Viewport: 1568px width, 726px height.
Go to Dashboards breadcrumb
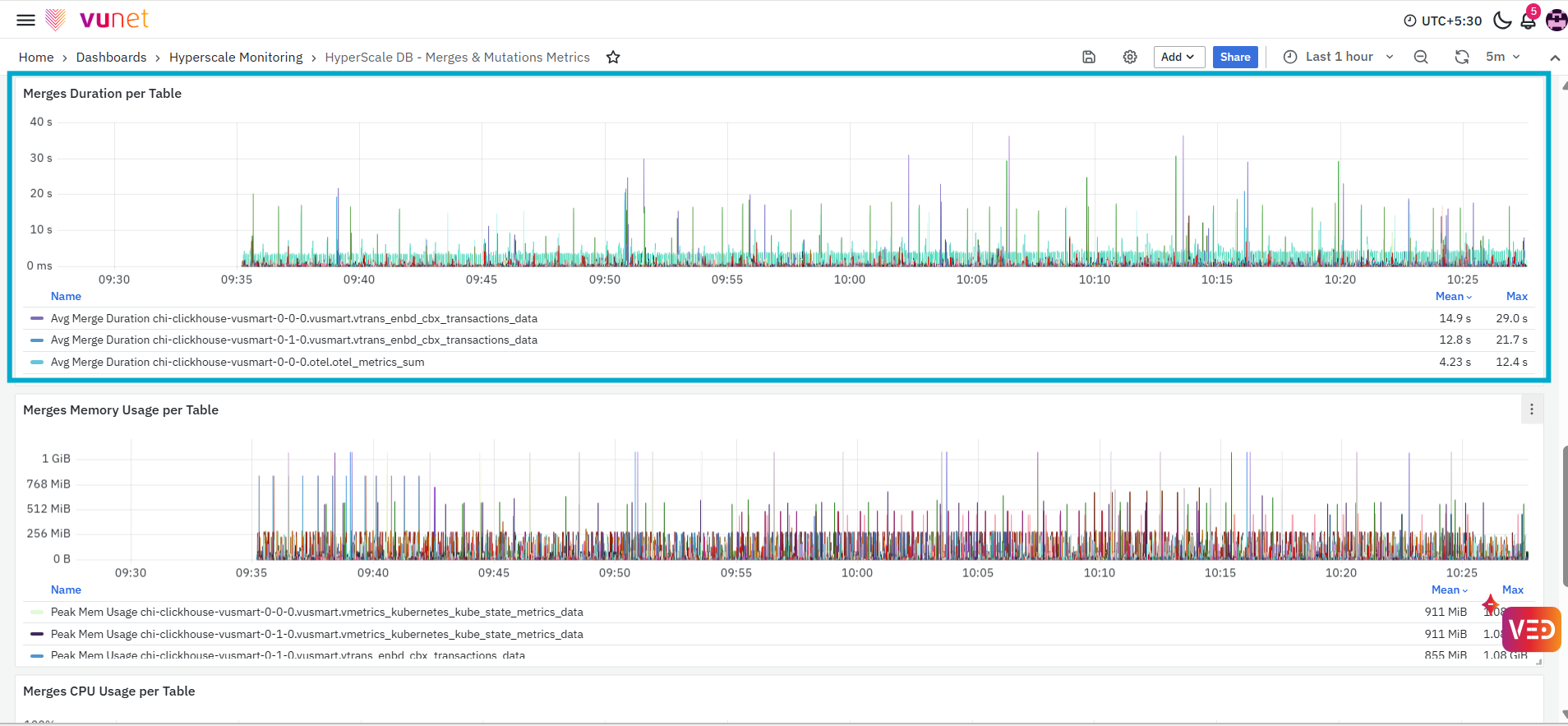point(111,58)
